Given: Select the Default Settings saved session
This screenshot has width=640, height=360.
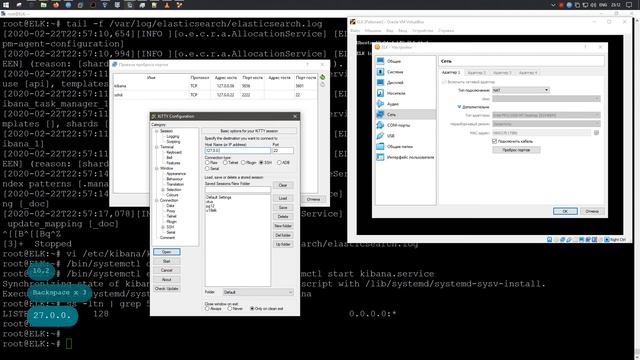Looking at the screenshot, I should click(x=219, y=197).
